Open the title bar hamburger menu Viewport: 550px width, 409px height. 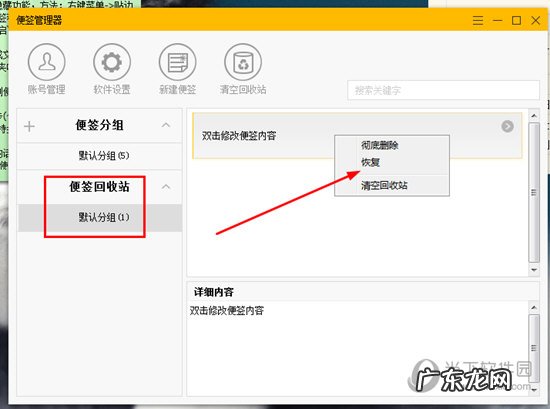pos(478,20)
